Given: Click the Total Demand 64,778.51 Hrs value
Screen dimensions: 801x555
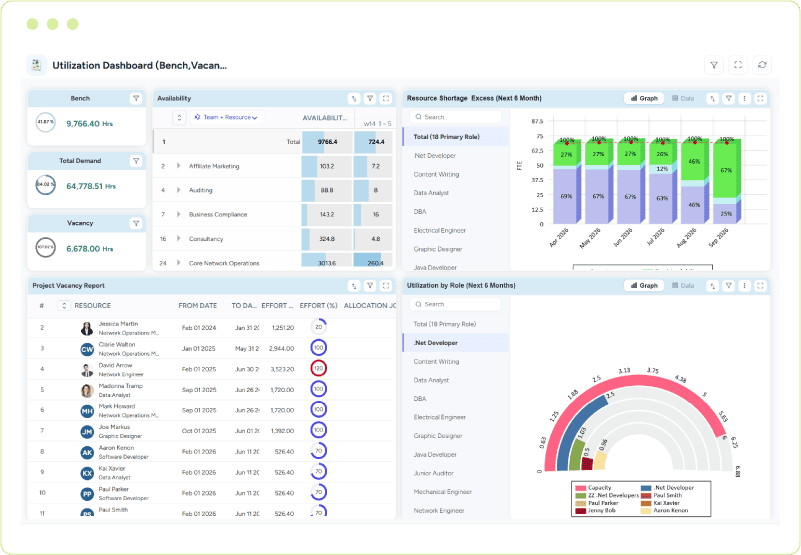Looking at the screenshot, I should (91, 186).
